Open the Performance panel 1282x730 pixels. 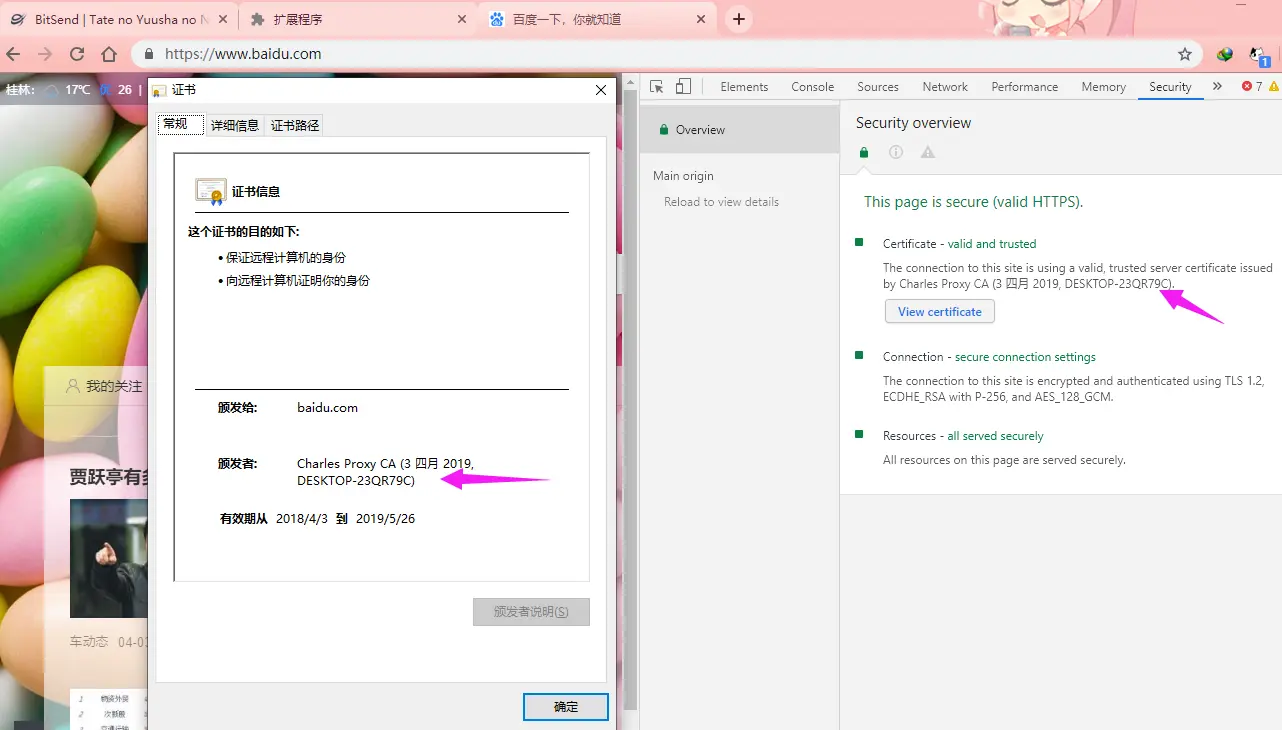tap(1024, 87)
